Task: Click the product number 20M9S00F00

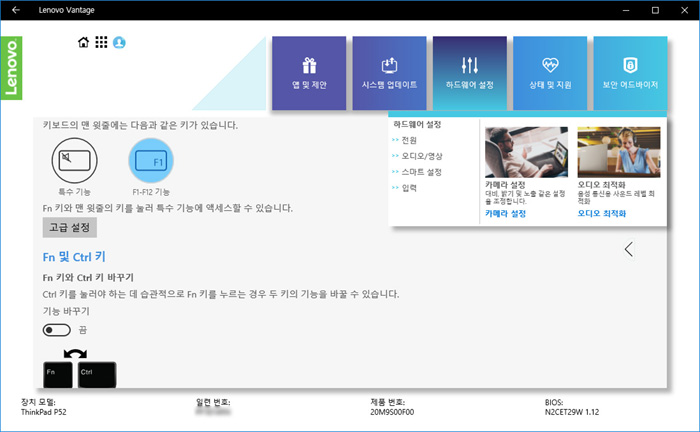Action: click(x=392, y=412)
